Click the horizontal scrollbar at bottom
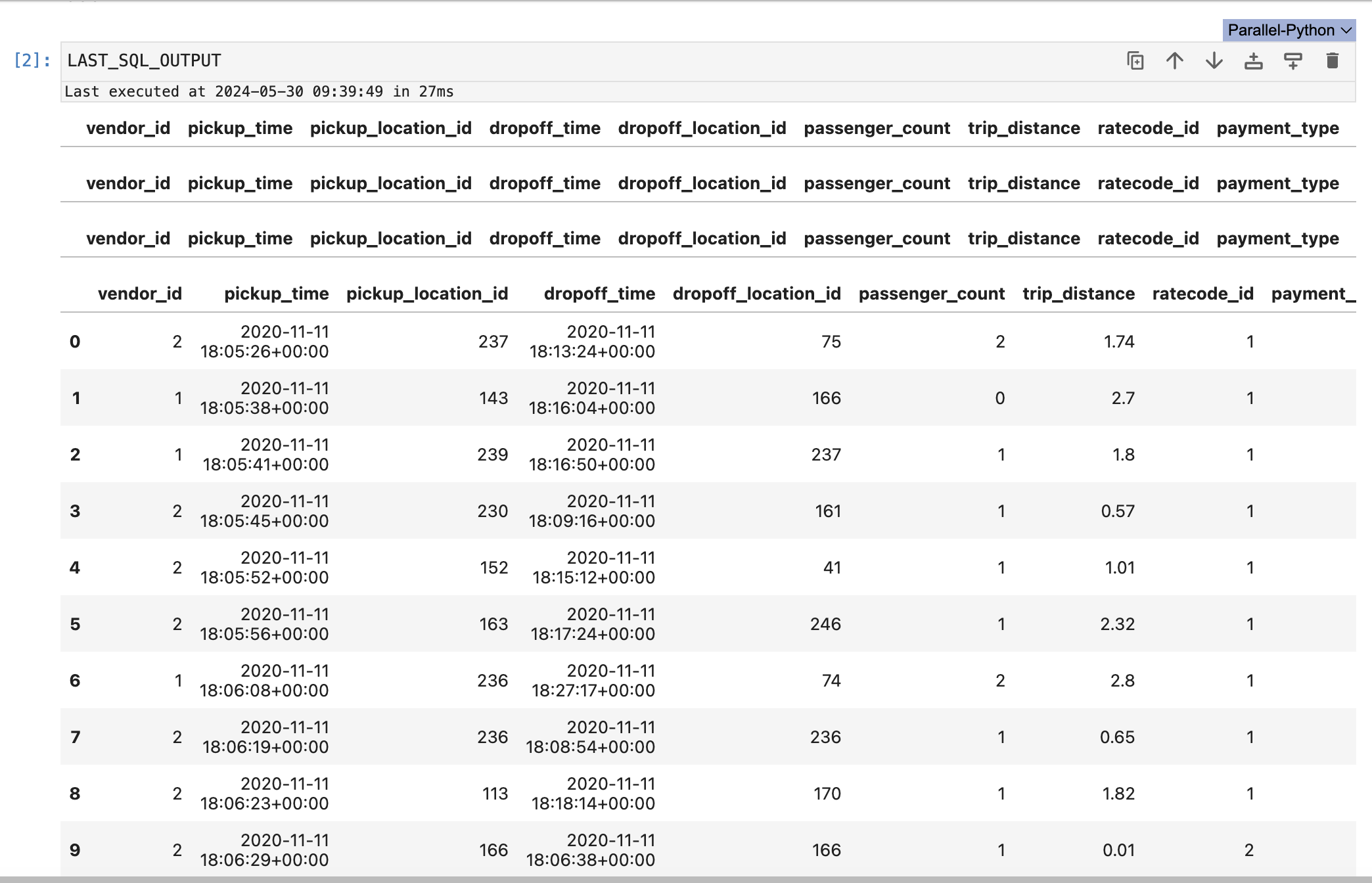Image resolution: width=1372 pixels, height=883 pixels. tap(686, 879)
